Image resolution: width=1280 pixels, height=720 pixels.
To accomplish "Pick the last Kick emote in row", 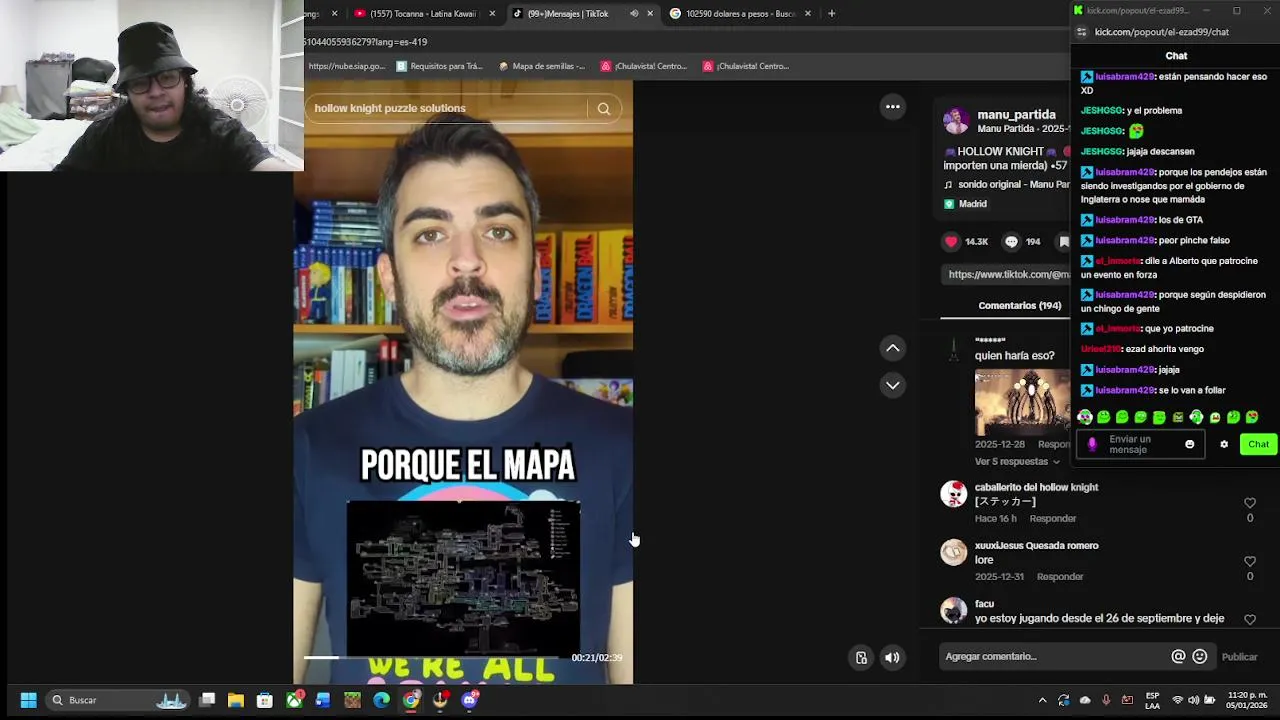I will click(1251, 417).
